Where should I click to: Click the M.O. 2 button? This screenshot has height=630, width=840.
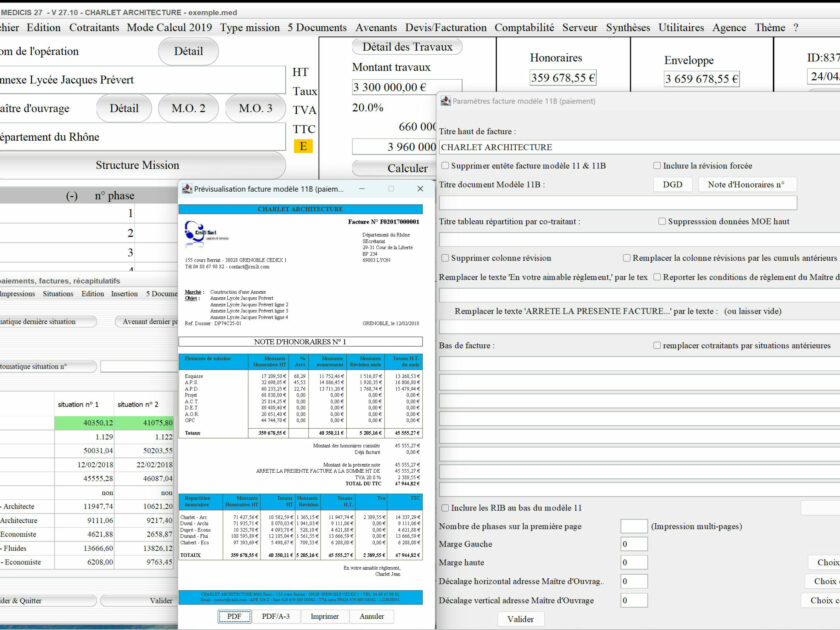tap(189, 108)
